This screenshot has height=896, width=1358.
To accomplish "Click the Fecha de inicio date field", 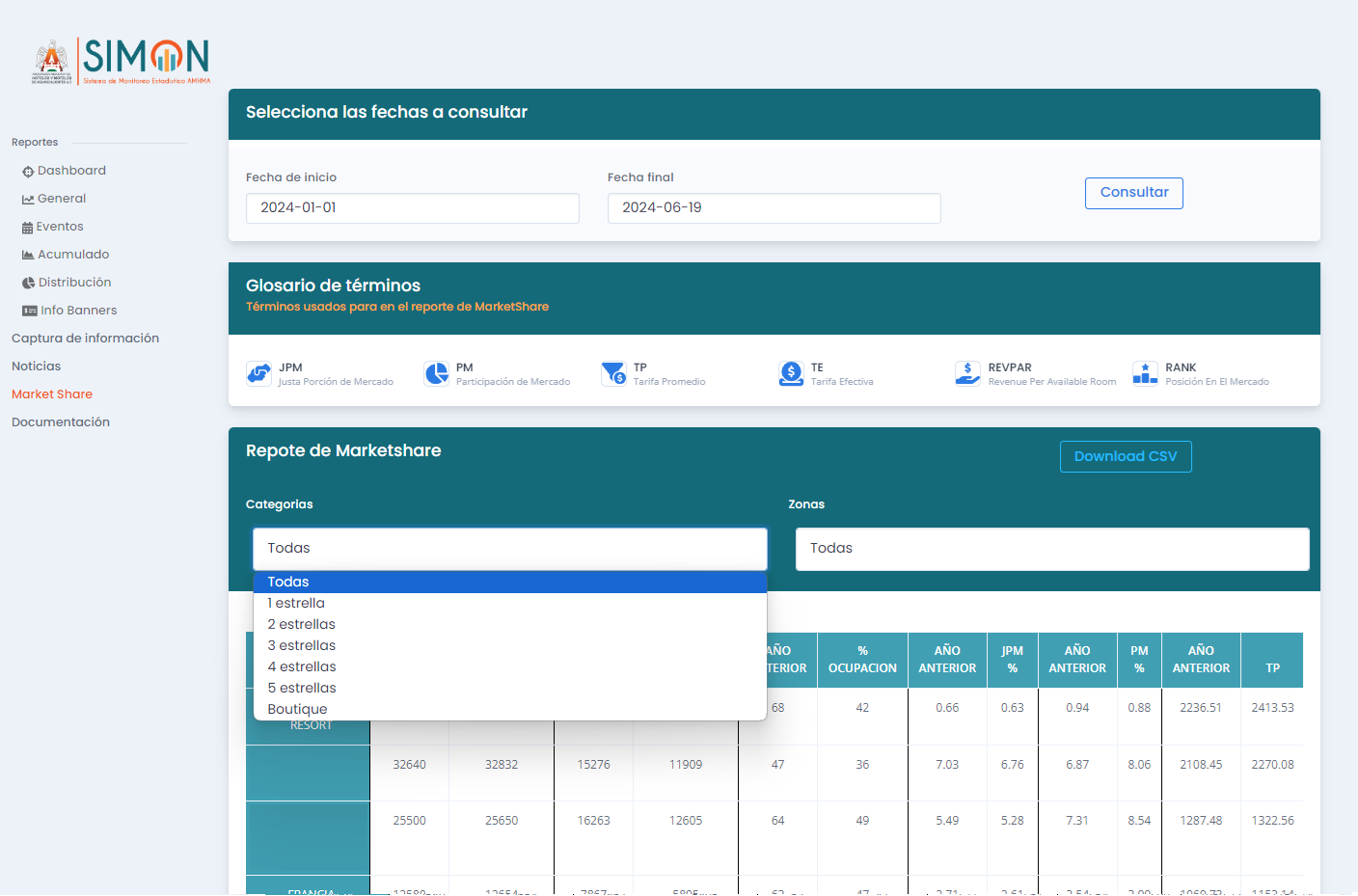I will [412, 208].
